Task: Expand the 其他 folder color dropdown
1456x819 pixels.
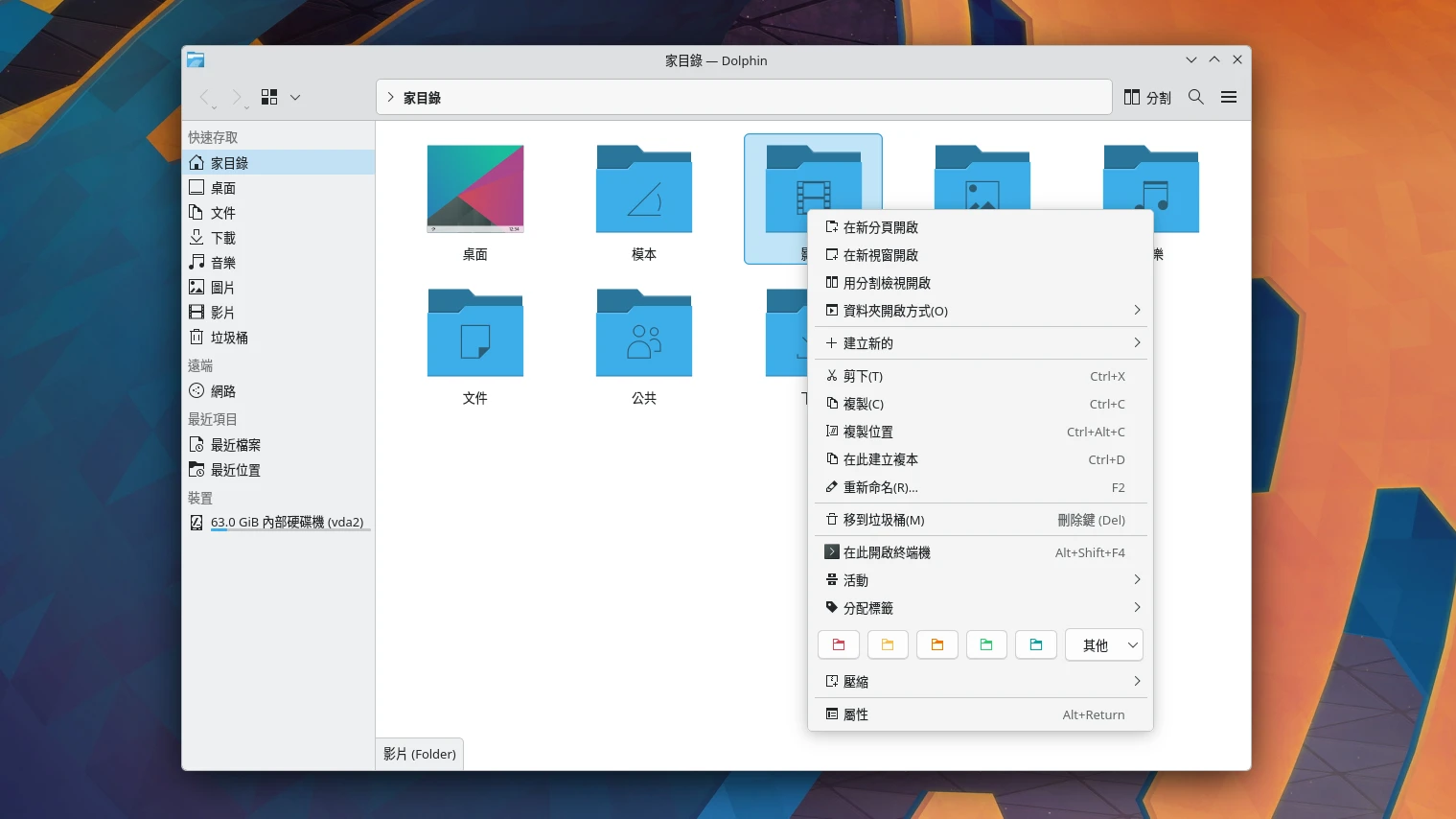Action: (1104, 645)
